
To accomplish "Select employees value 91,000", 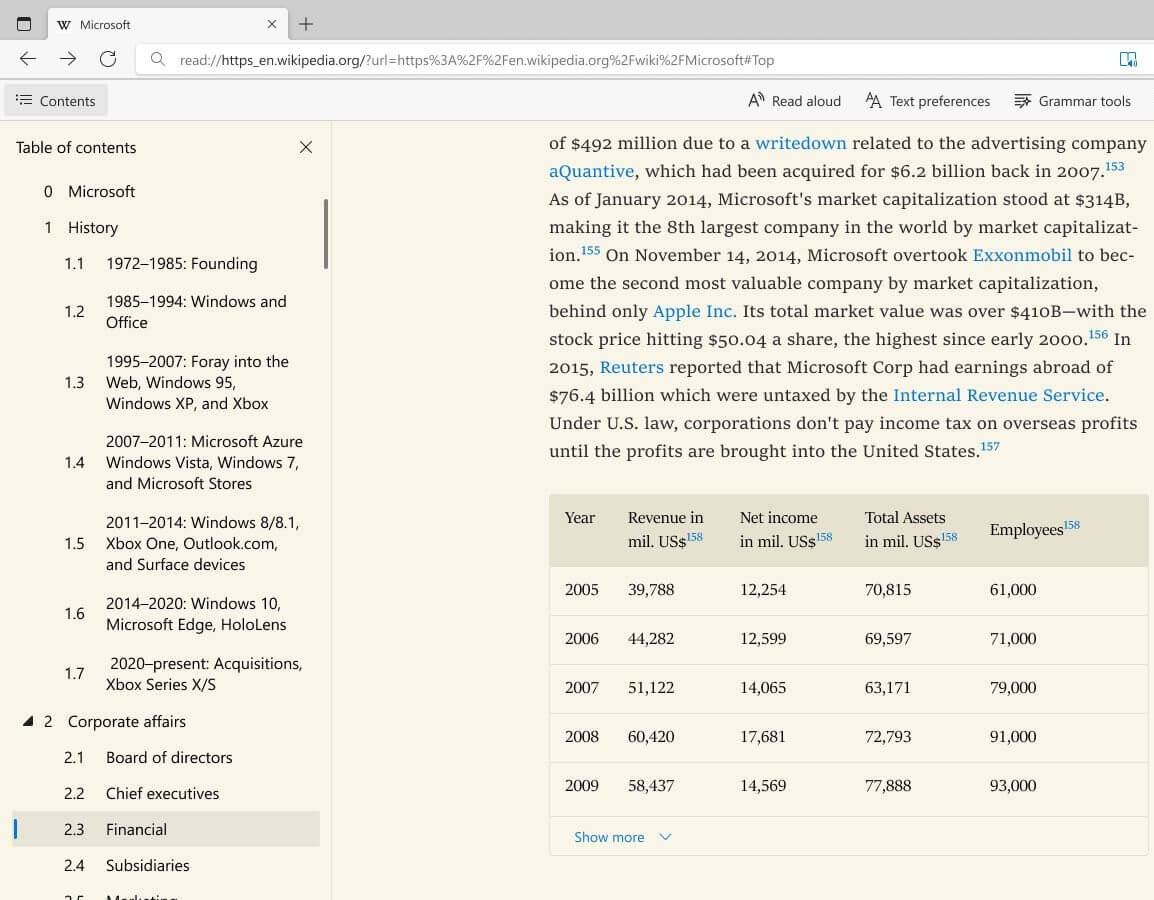I will [x=1013, y=737].
